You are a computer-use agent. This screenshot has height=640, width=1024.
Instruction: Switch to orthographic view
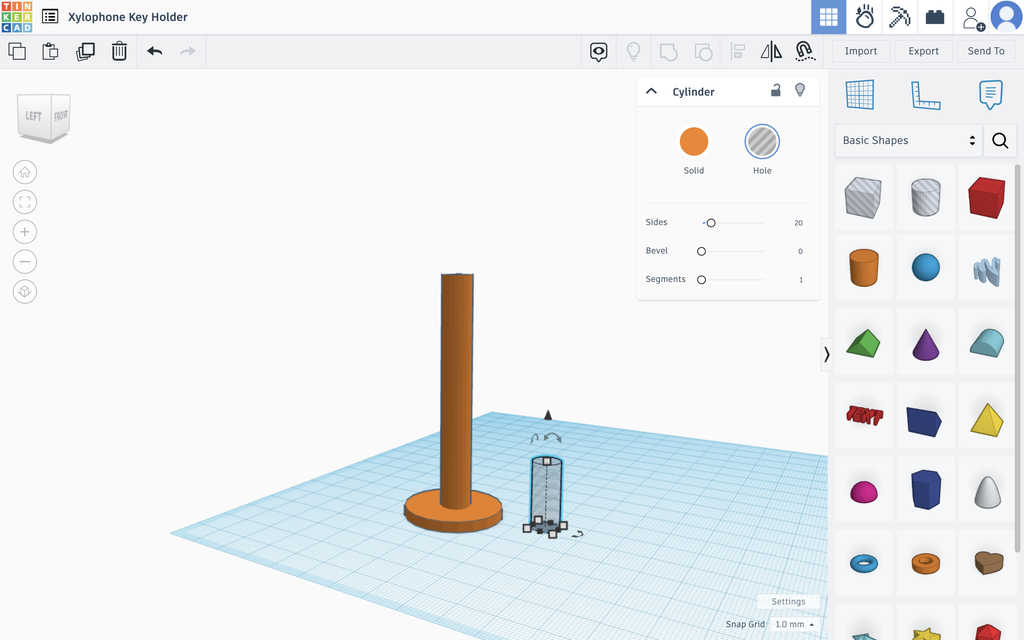25,291
